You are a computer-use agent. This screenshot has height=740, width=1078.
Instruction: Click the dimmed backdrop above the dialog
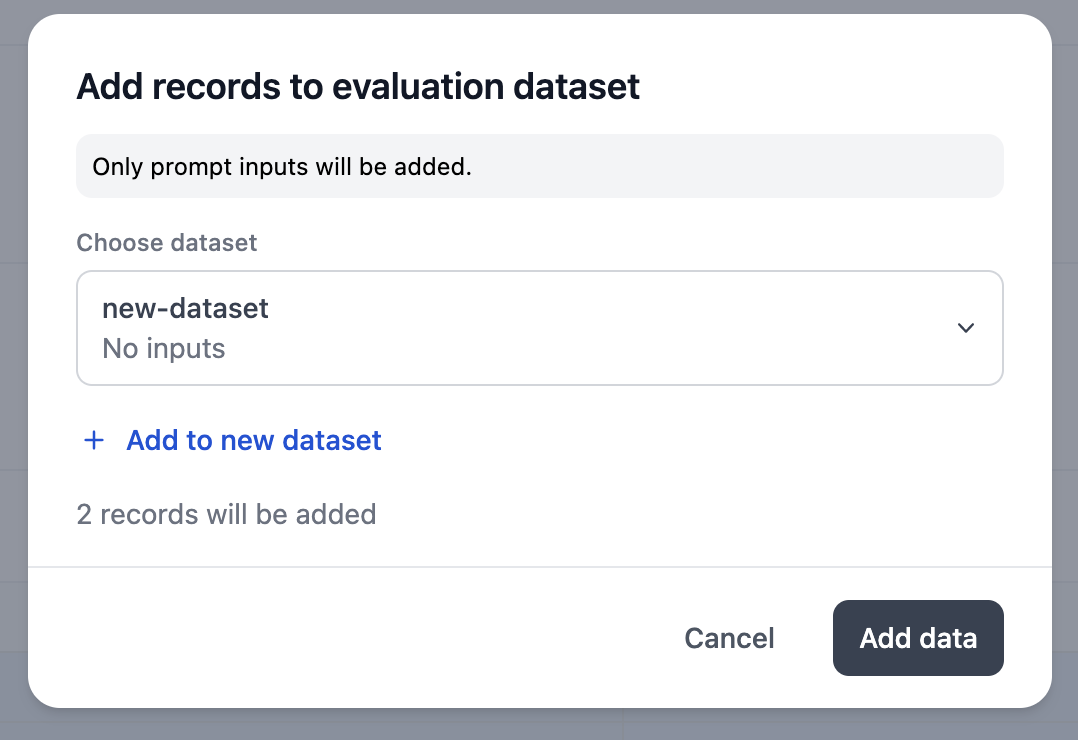tap(540, 6)
